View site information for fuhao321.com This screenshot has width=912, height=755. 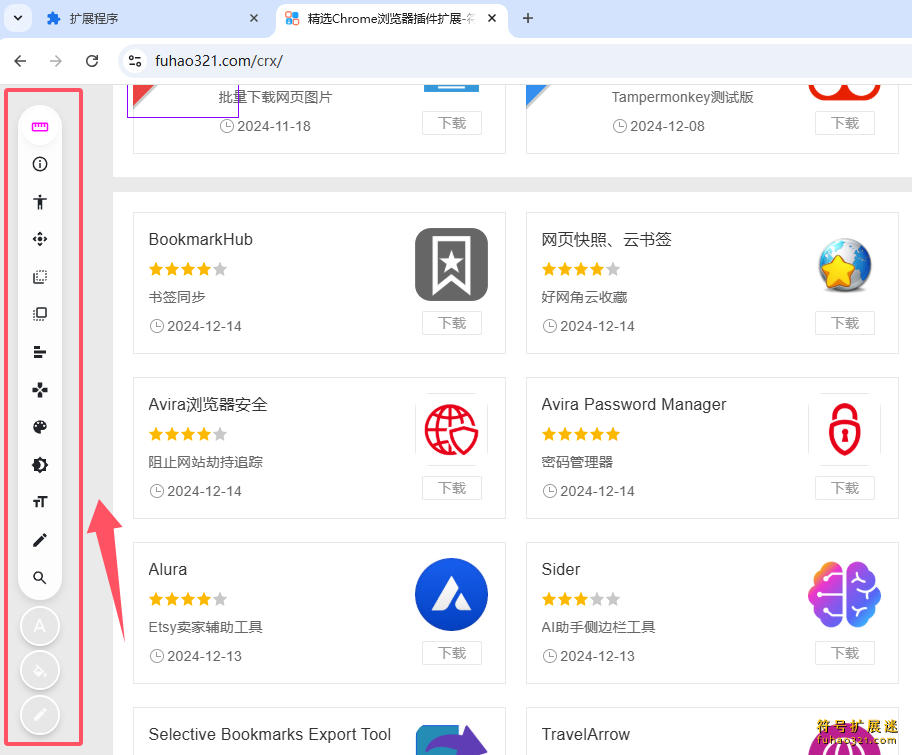[135, 60]
